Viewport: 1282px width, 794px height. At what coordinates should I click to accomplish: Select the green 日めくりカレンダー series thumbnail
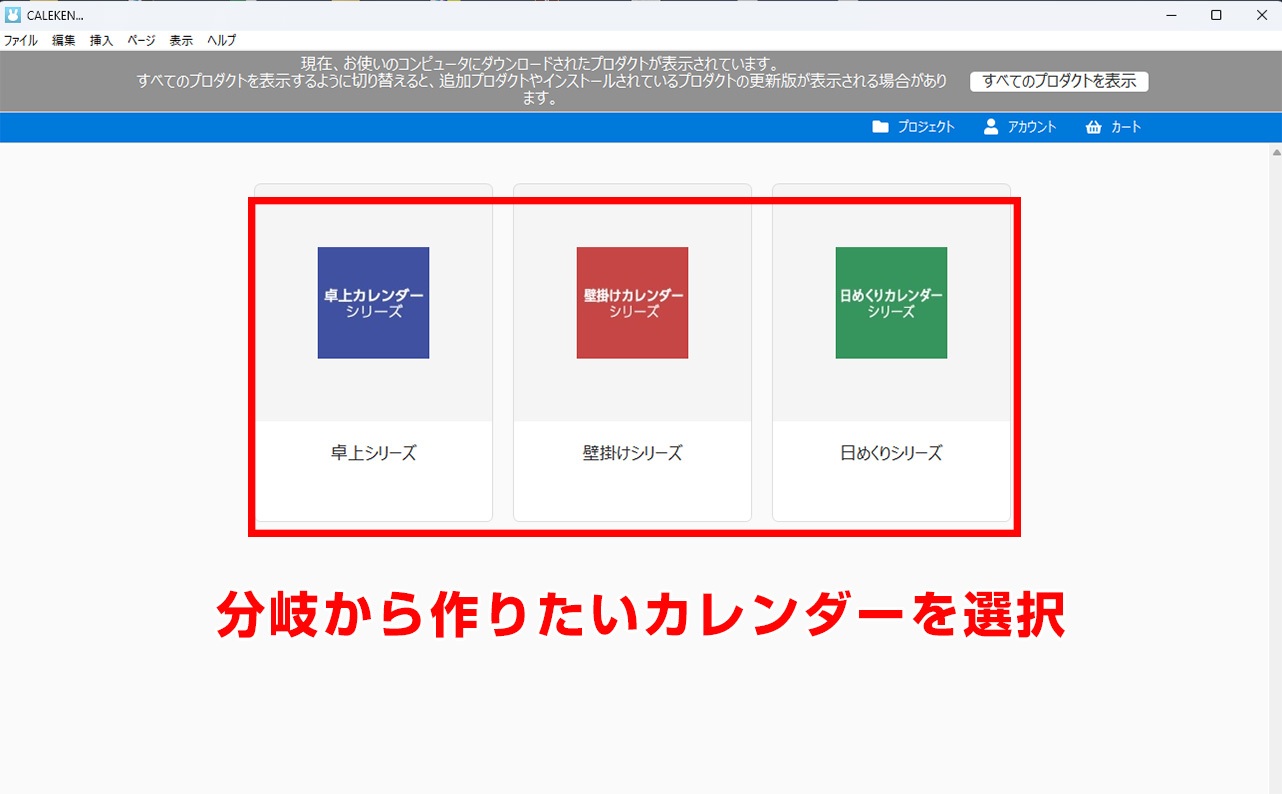(x=891, y=303)
